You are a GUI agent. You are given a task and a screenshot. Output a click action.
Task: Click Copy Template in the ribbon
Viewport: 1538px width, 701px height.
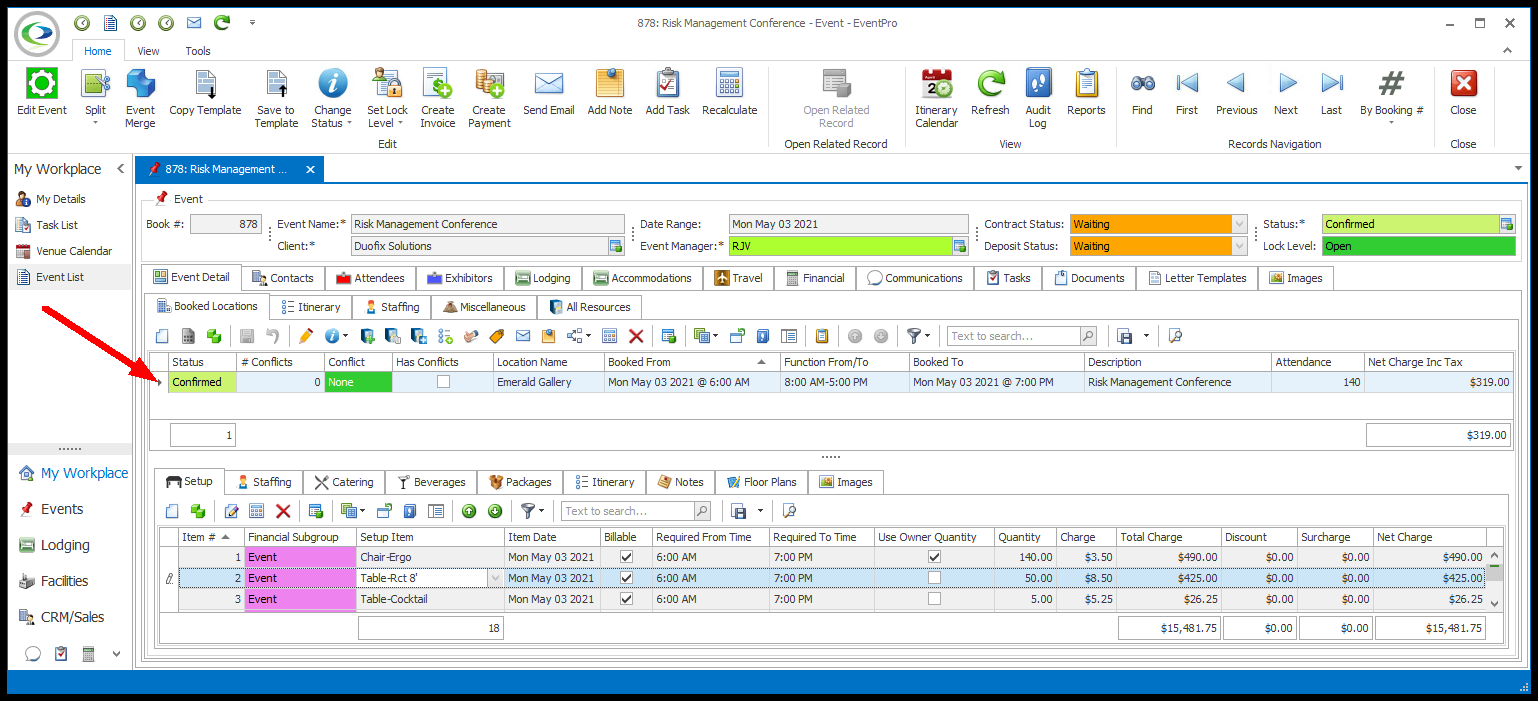[205, 93]
